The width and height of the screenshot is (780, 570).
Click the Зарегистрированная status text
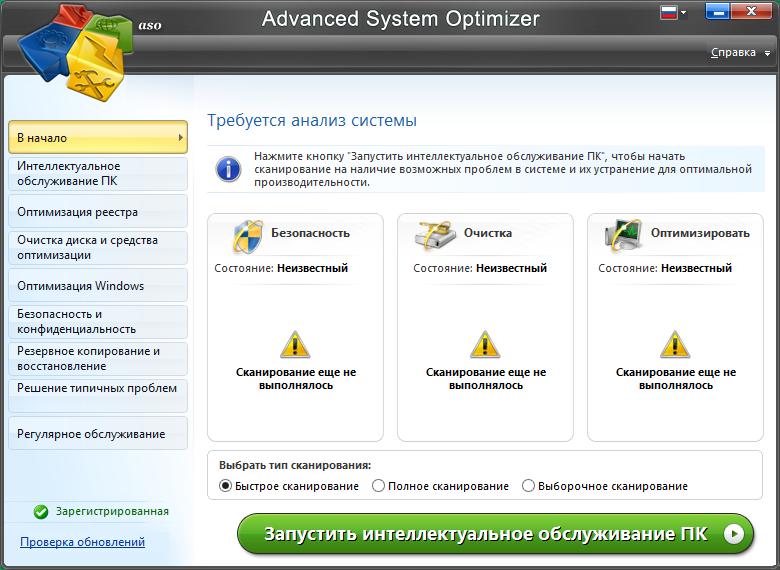coord(112,511)
